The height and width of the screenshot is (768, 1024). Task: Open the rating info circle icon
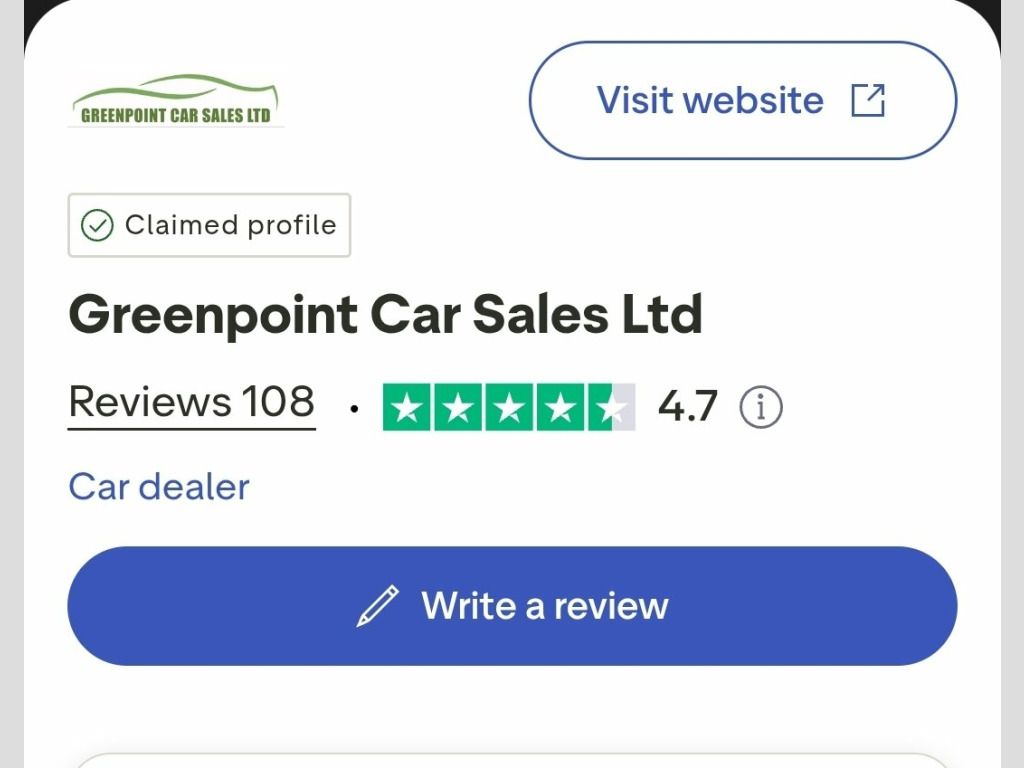coord(761,407)
